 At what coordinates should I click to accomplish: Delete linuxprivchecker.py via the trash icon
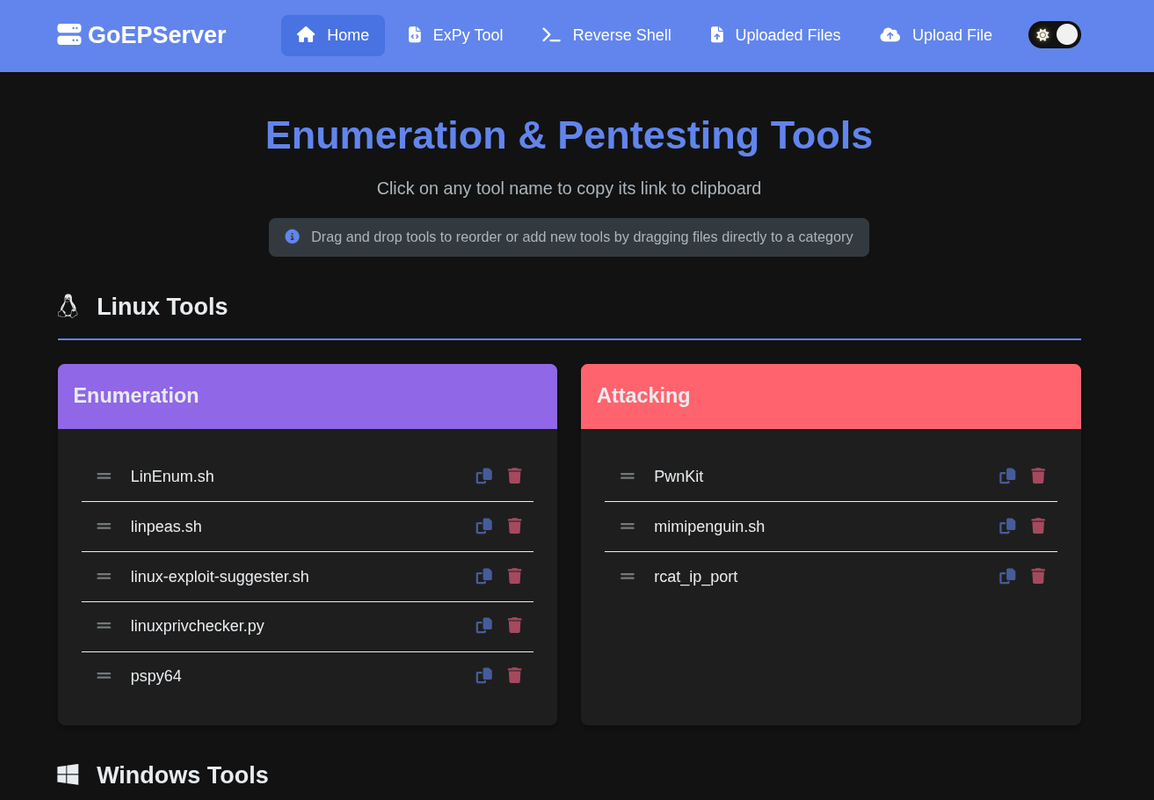[514, 625]
